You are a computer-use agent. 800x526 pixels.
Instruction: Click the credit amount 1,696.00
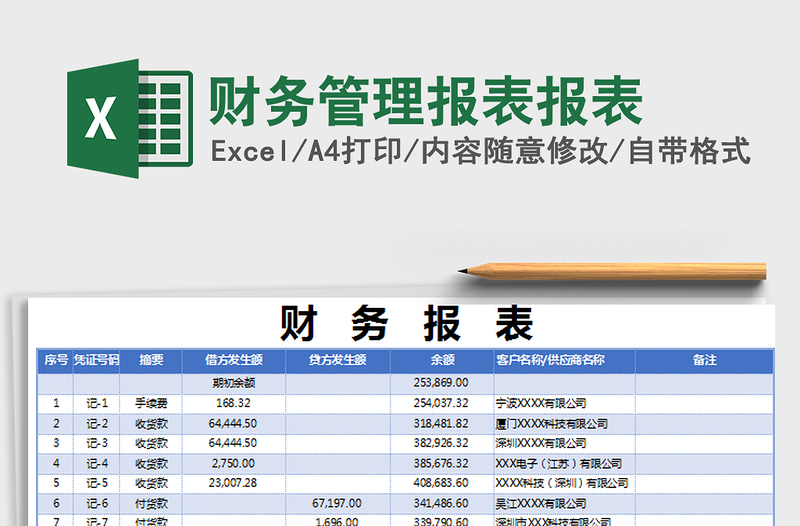[337, 521]
